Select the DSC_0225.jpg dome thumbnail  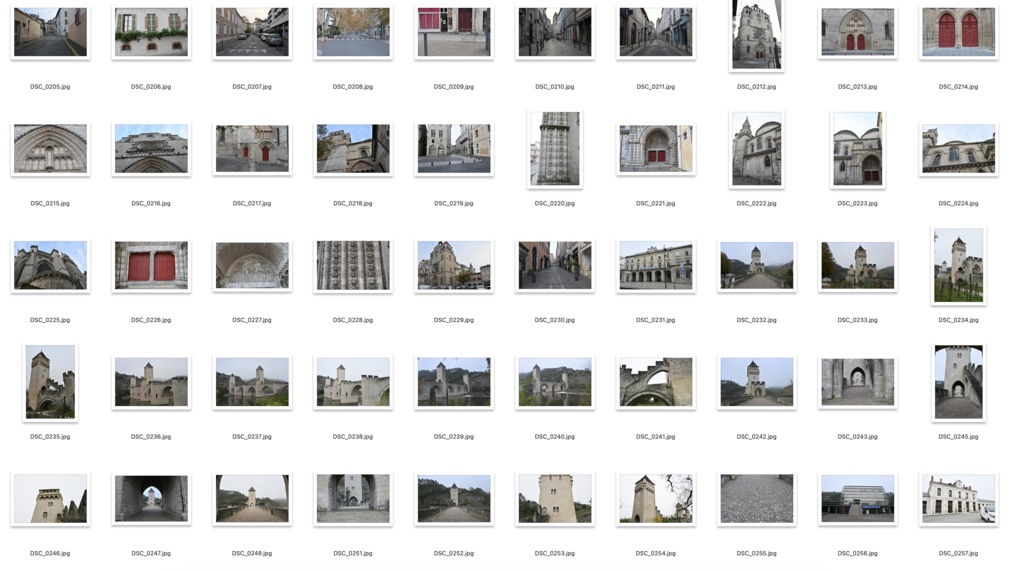50,265
